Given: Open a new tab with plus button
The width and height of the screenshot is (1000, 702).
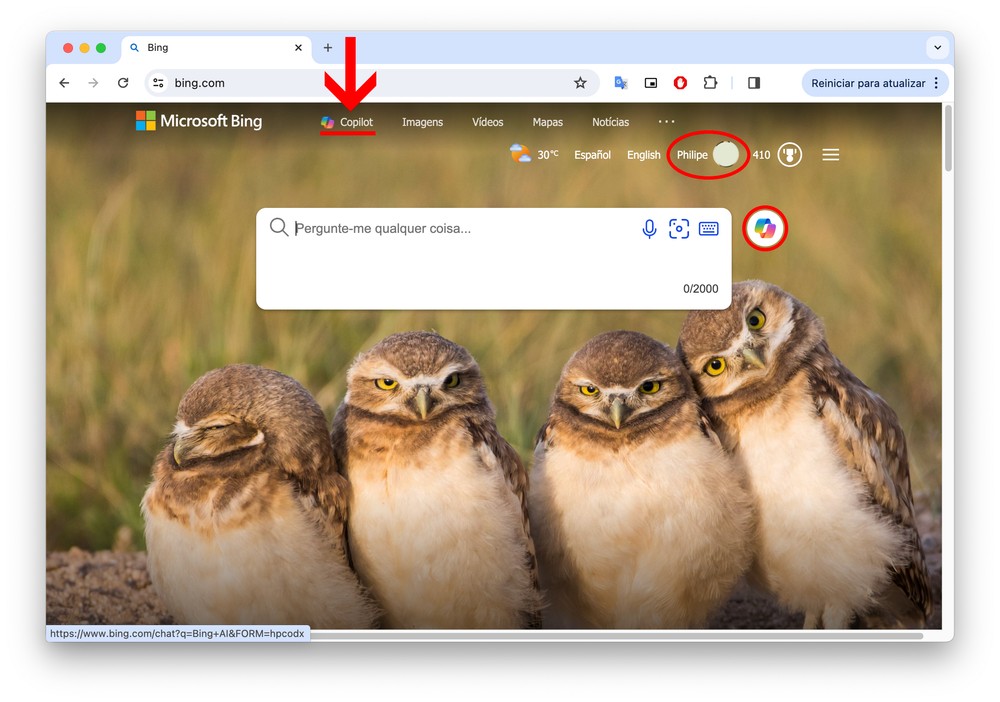Looking at the screenshot, I should click(x=328, y=48).
